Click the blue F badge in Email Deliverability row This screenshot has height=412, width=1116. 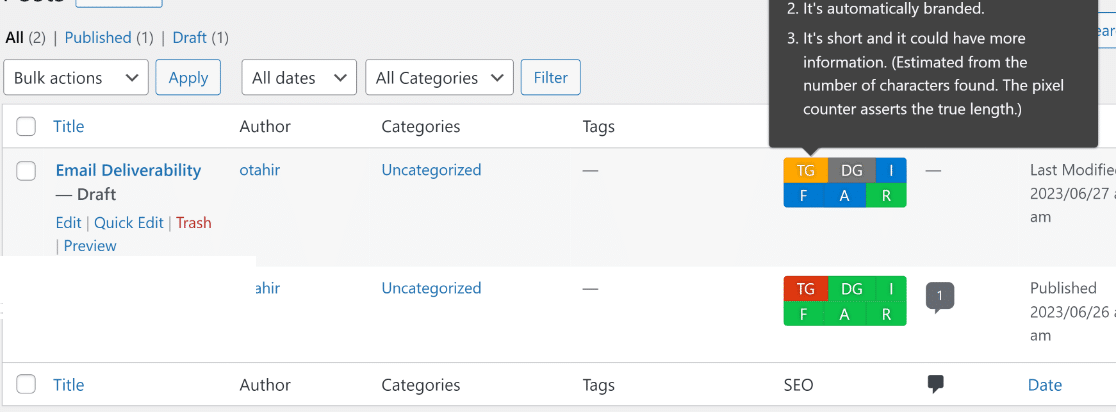click(x=804, y=196)
